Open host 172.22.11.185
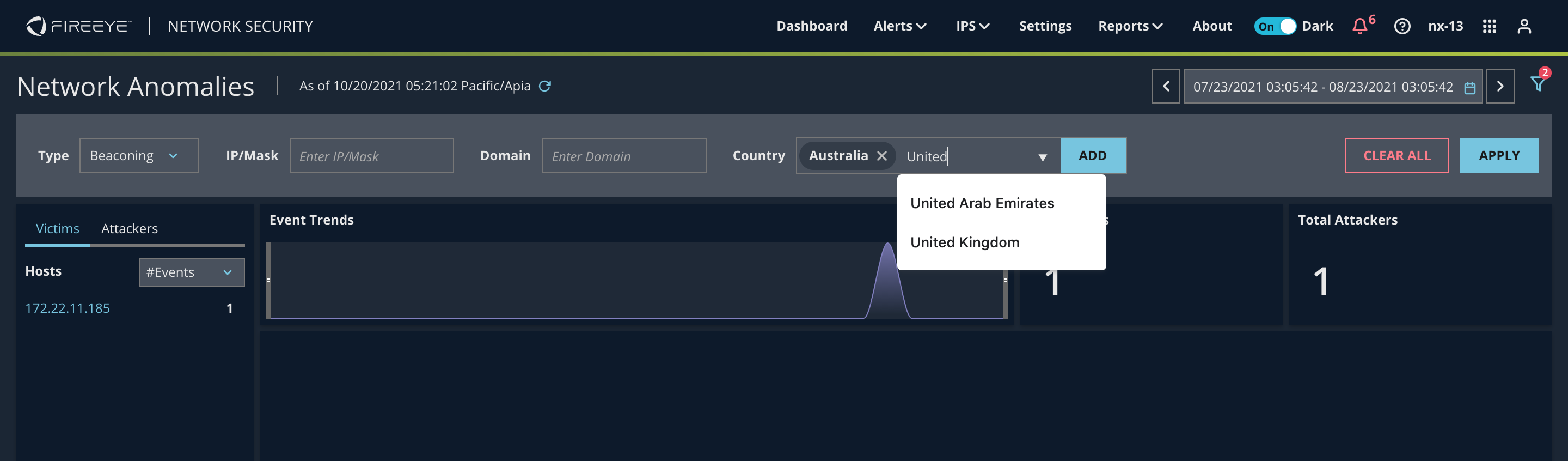Viewport: 1568px width, 461px height. (x=68, y=308)
